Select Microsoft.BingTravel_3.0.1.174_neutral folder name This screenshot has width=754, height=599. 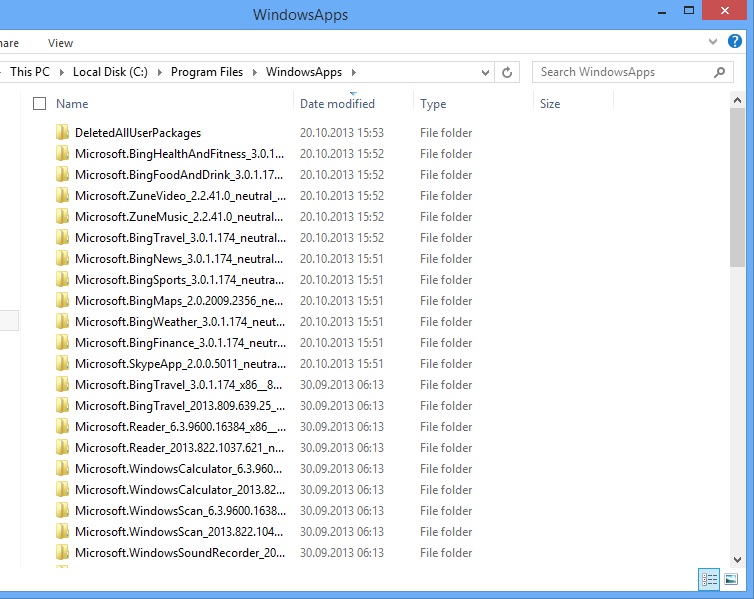click(180, 237)
